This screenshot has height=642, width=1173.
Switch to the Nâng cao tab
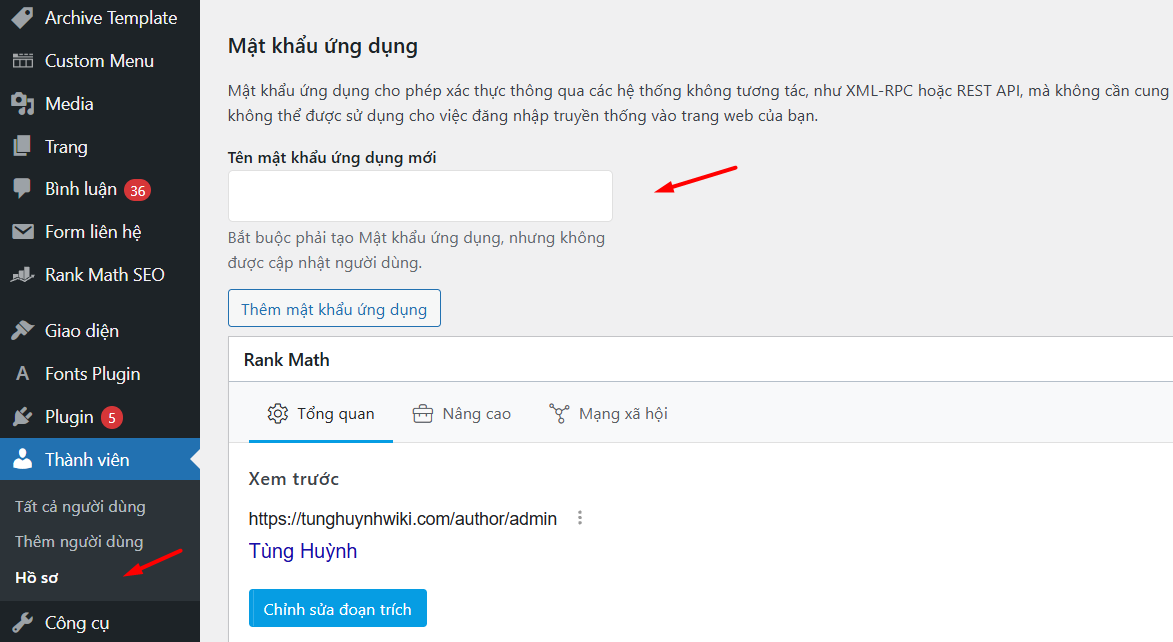point(461,413)
